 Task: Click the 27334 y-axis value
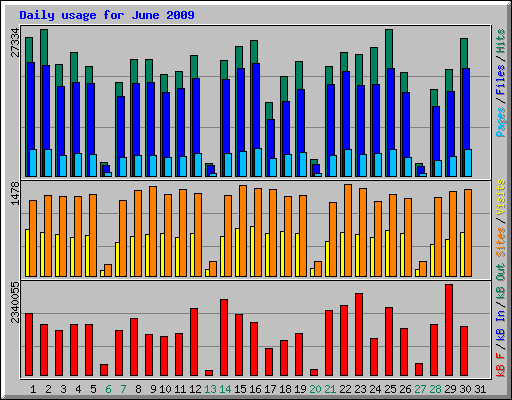15,42
